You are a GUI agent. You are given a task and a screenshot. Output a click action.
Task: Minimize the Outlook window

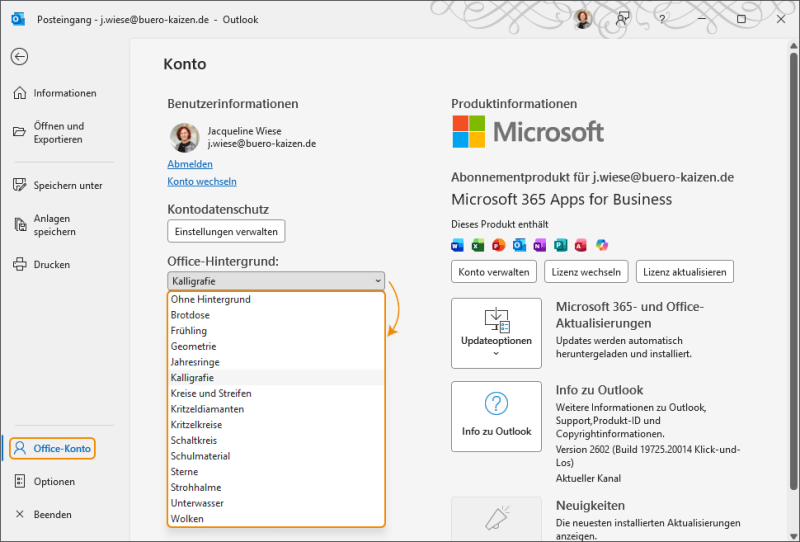702,19
